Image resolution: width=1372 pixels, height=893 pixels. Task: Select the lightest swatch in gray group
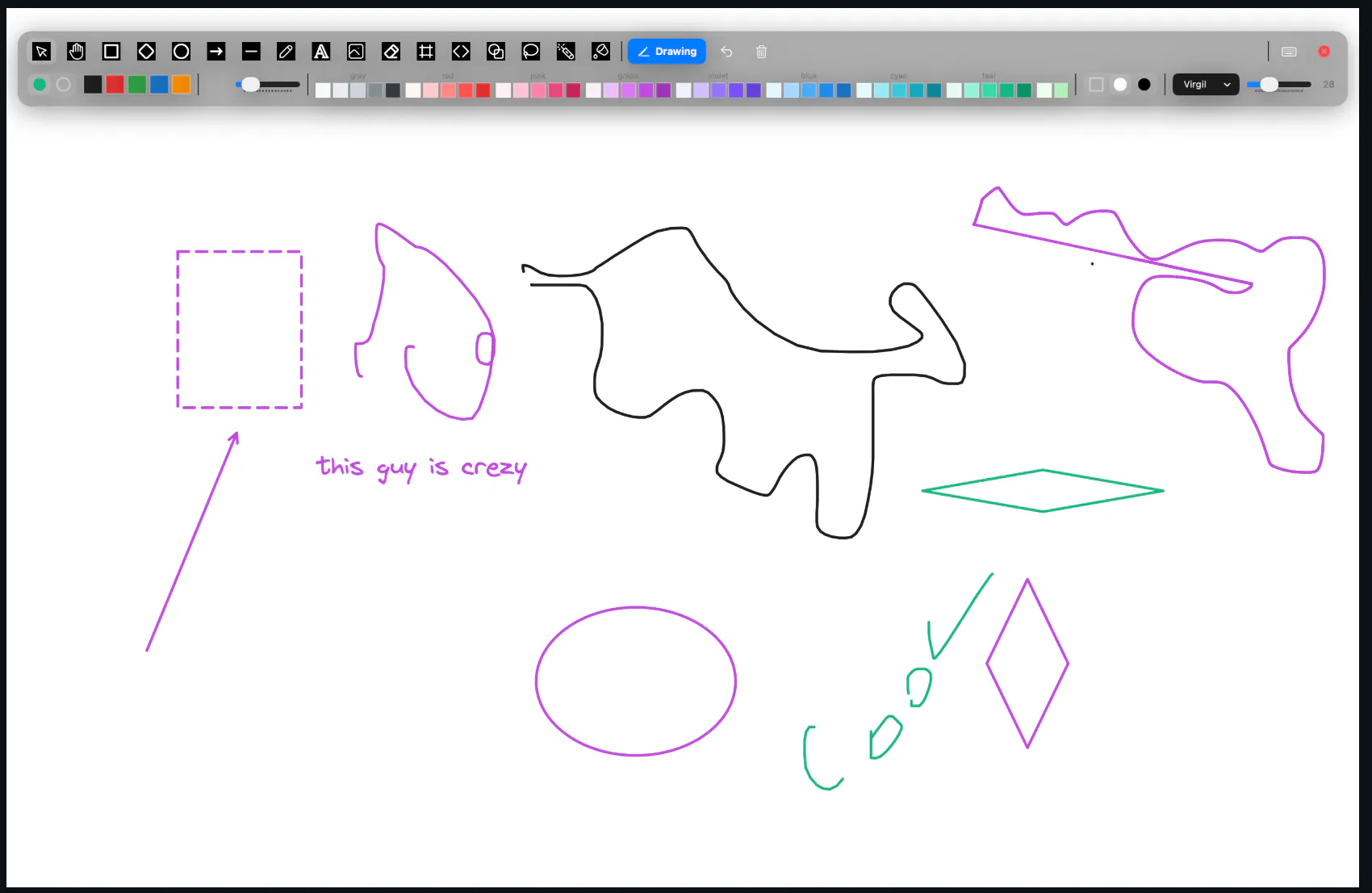coord(323,90)
